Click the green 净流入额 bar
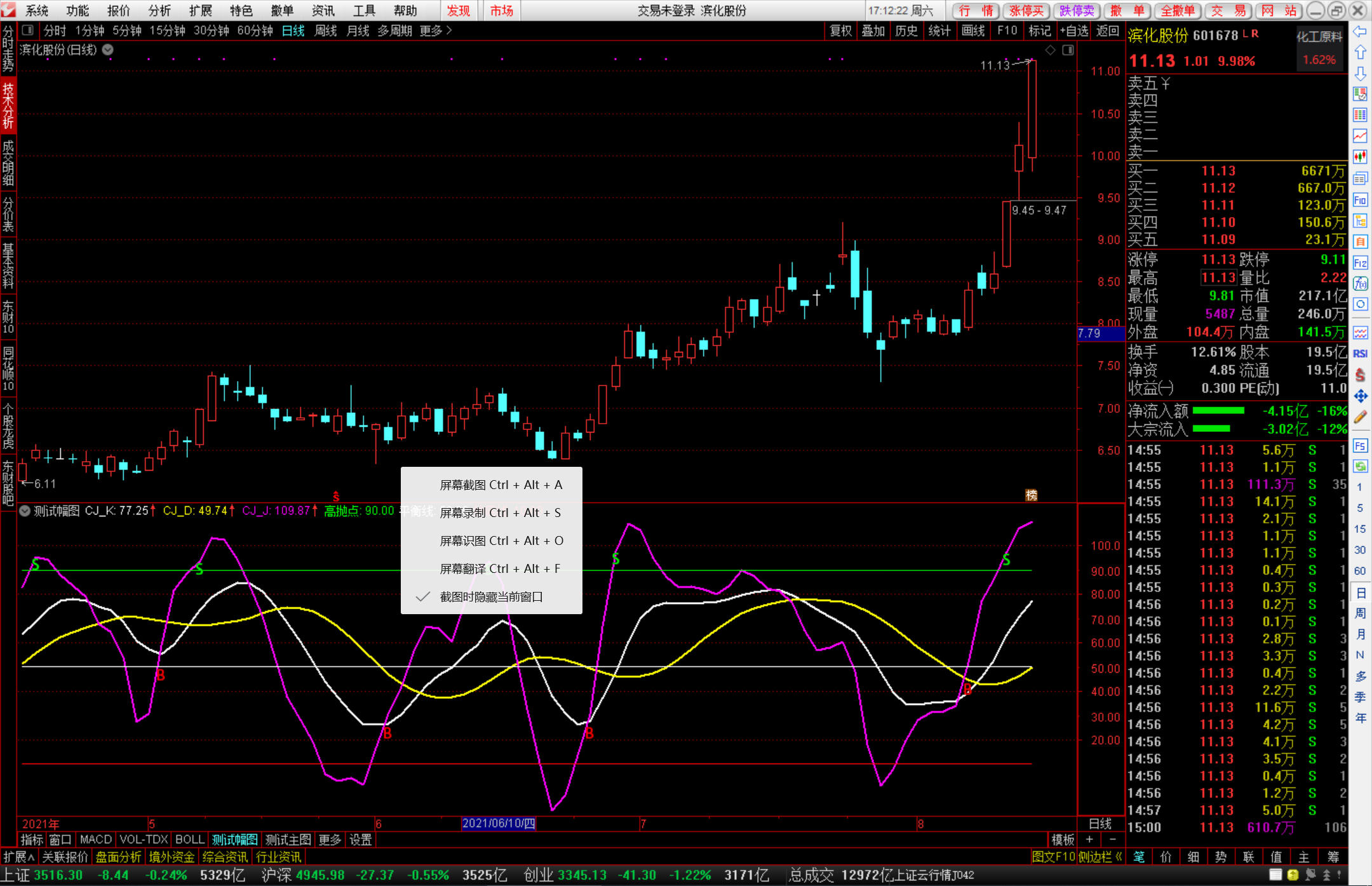This screenshot has width=1372, height=886. (1218, 411)
